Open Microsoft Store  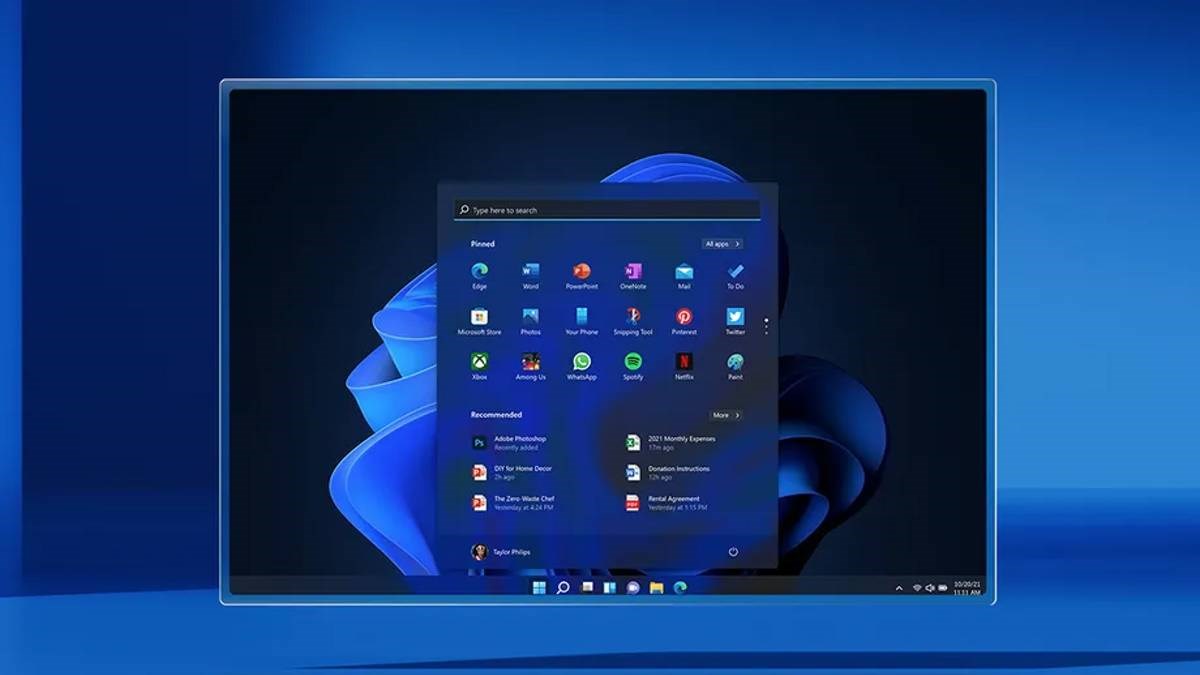pyautogui.click(x=480, y=321)
